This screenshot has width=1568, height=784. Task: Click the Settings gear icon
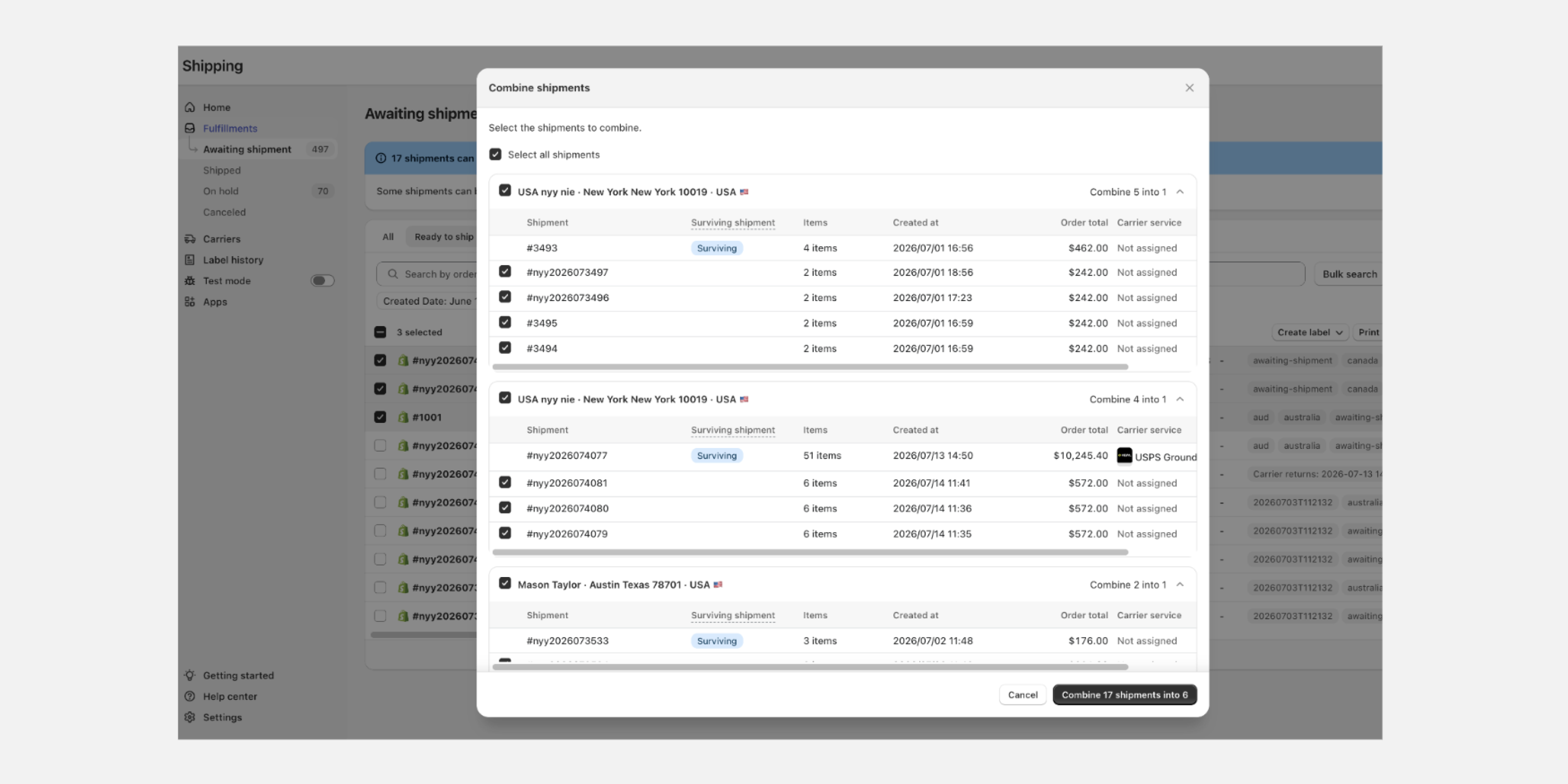(190, 717)
